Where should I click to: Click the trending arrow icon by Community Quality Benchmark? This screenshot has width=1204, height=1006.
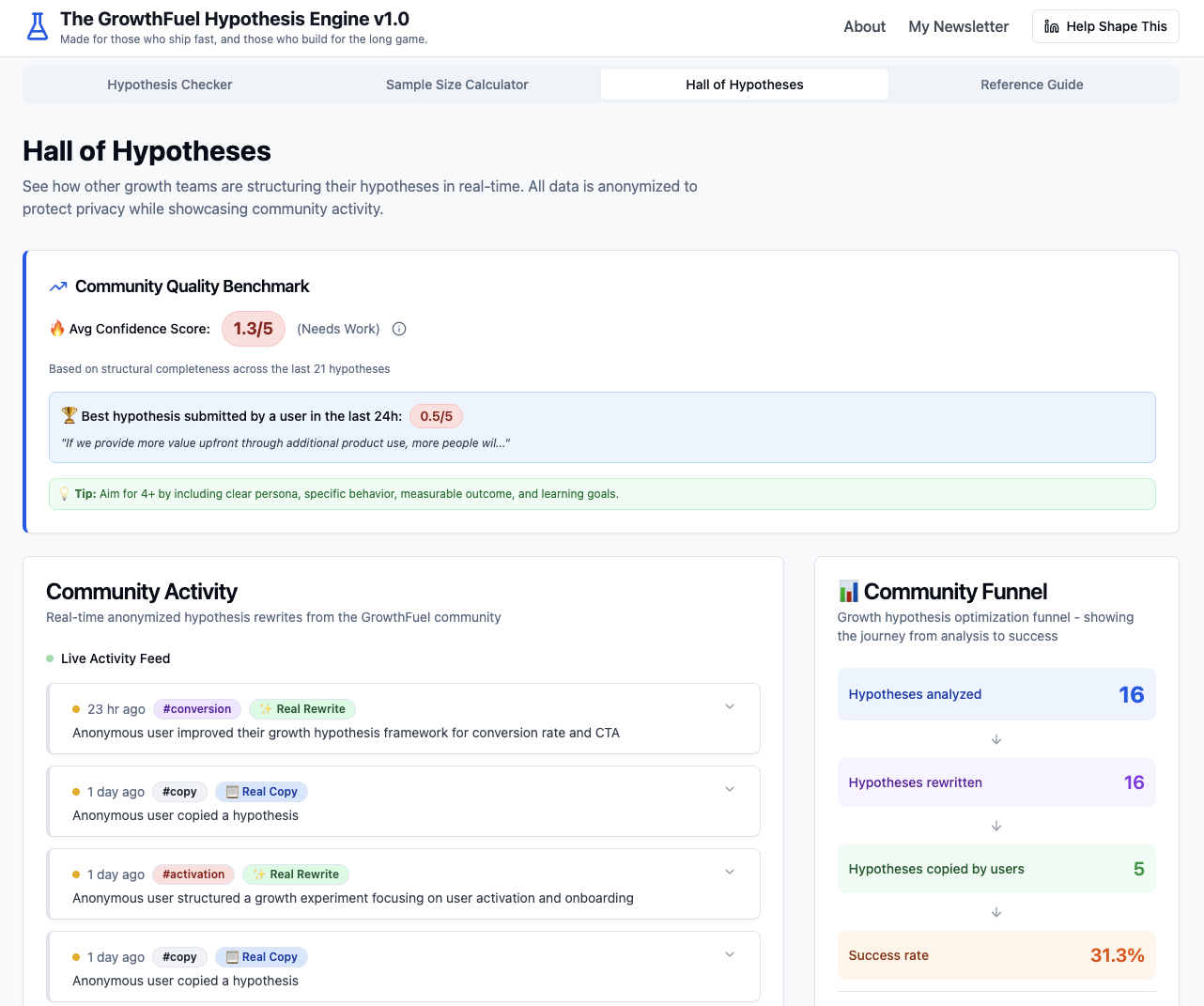tap(58, 286)
